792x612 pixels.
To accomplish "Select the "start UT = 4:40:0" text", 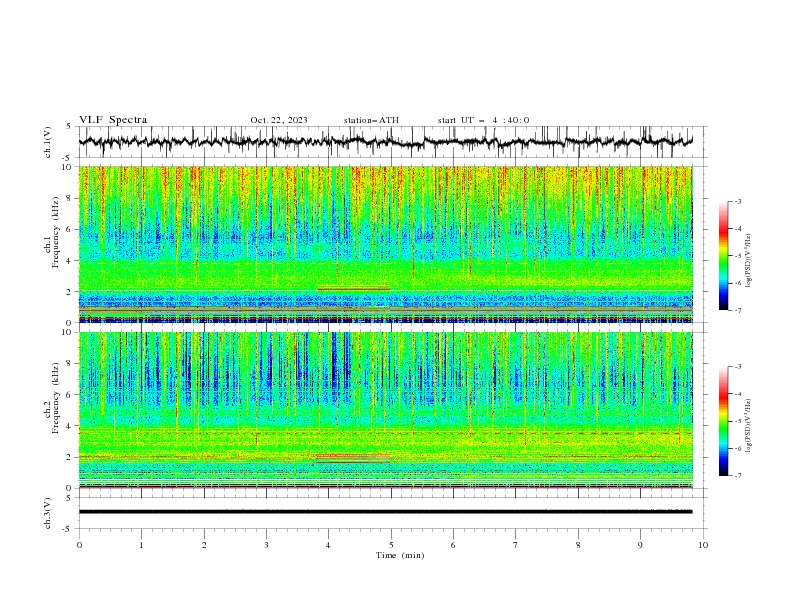I will click(x=483, y=120).
